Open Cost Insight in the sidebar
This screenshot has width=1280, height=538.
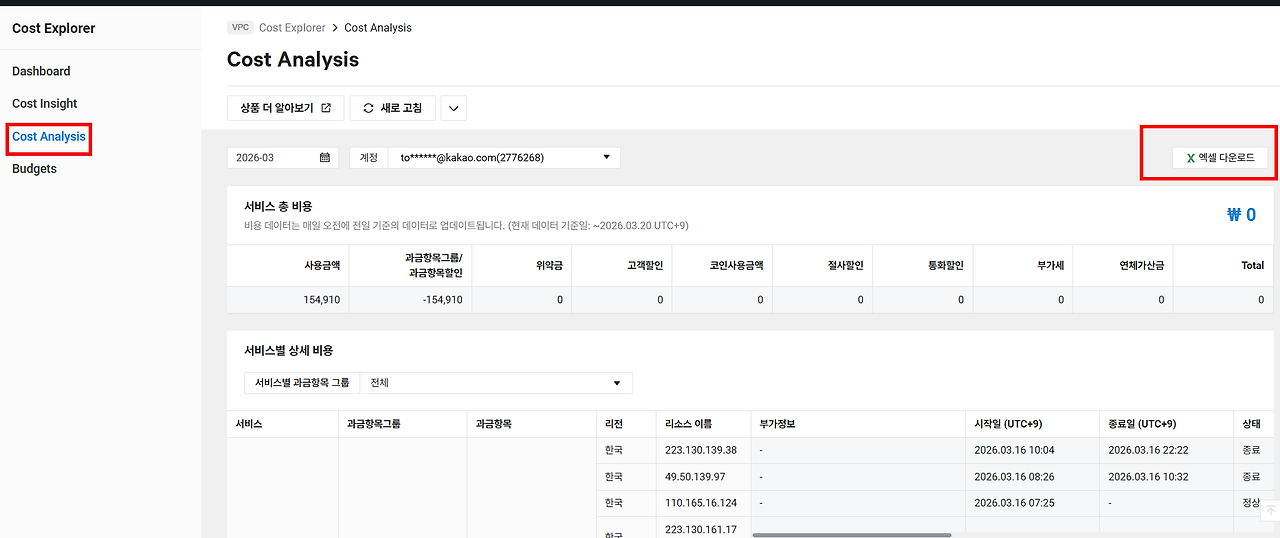tap(45, 104)
